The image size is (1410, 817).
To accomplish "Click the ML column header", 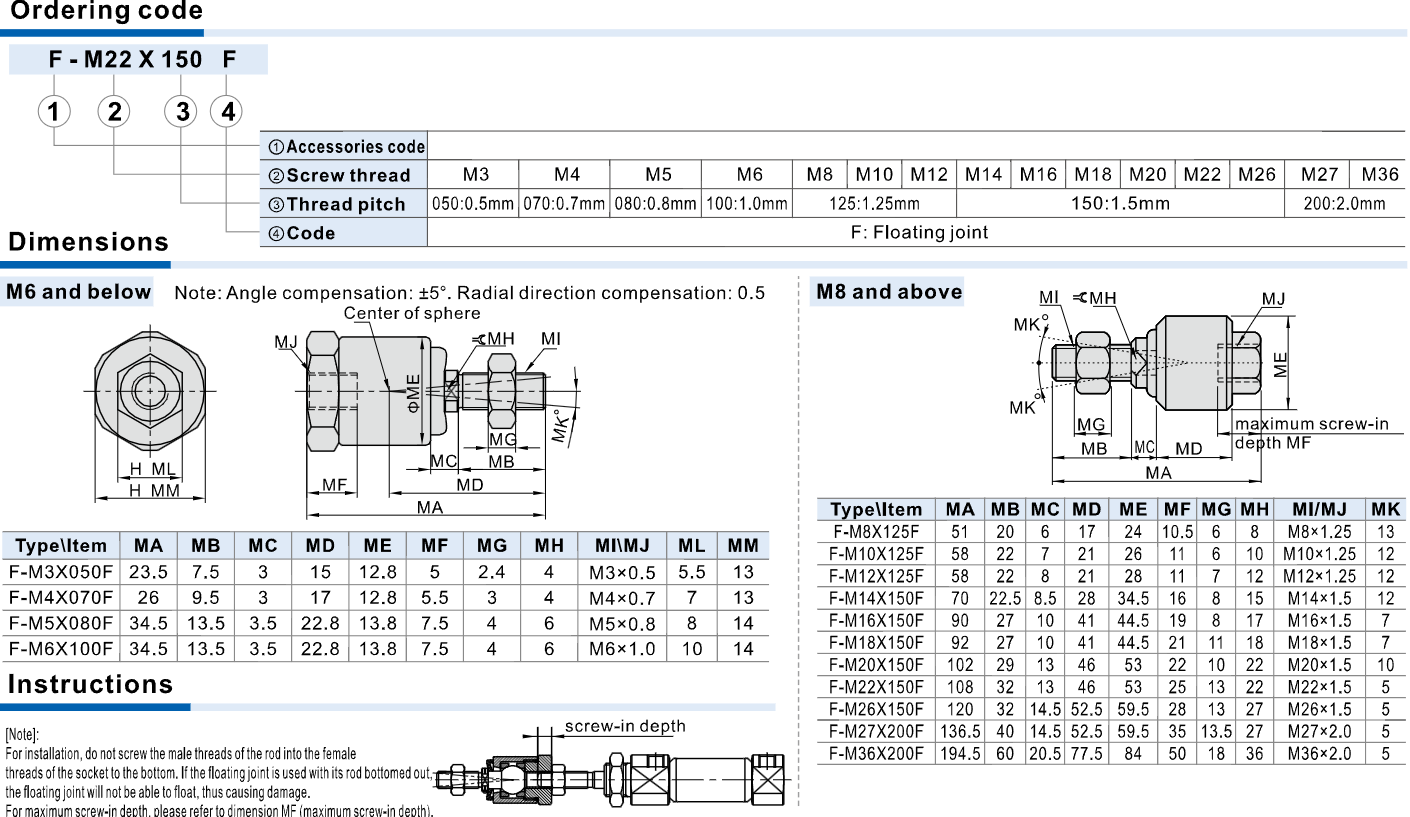I will tap(692, 546).
